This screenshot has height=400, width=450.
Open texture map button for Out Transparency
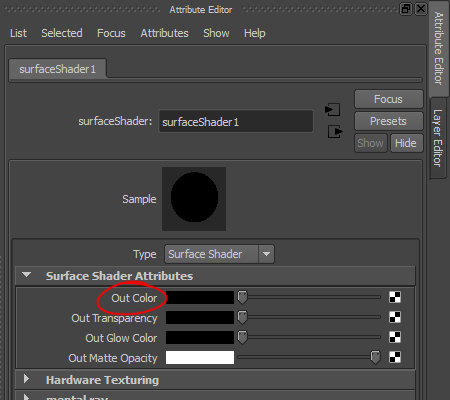click(395, 317)
